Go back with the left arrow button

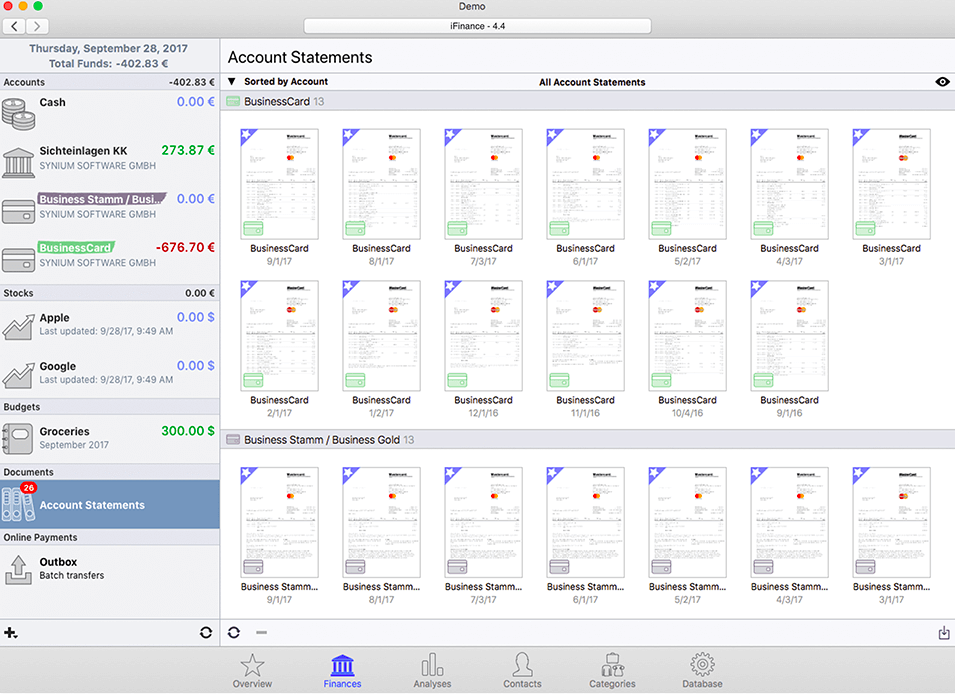14,26
